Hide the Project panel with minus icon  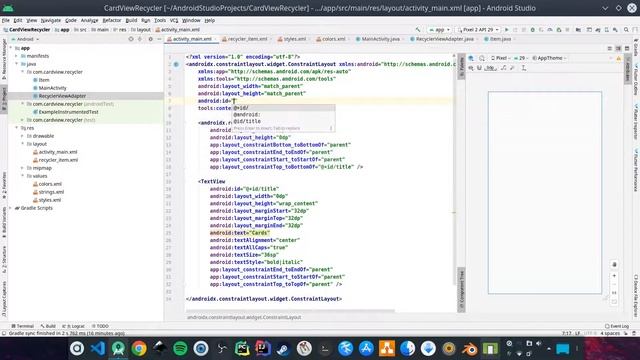coord(159,39)
